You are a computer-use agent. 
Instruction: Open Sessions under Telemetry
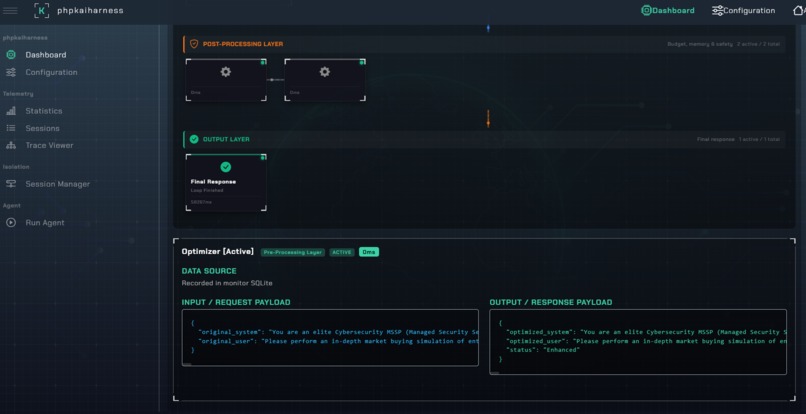point(43,129)
